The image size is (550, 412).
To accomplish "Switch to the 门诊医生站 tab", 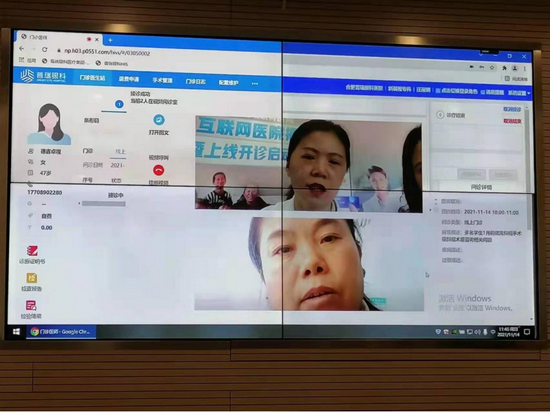I will 92,78.
